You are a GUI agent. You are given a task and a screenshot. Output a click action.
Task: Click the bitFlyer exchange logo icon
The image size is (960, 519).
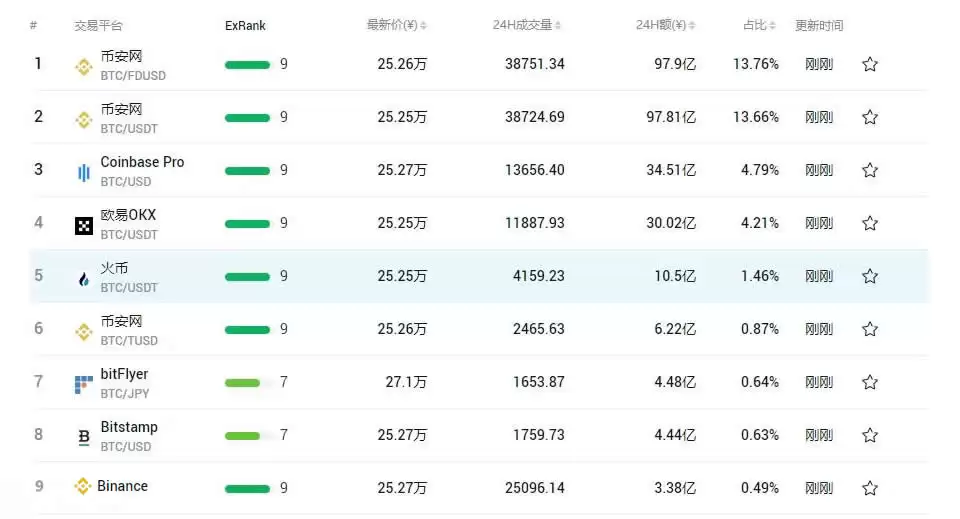click(x=84, y=384)
